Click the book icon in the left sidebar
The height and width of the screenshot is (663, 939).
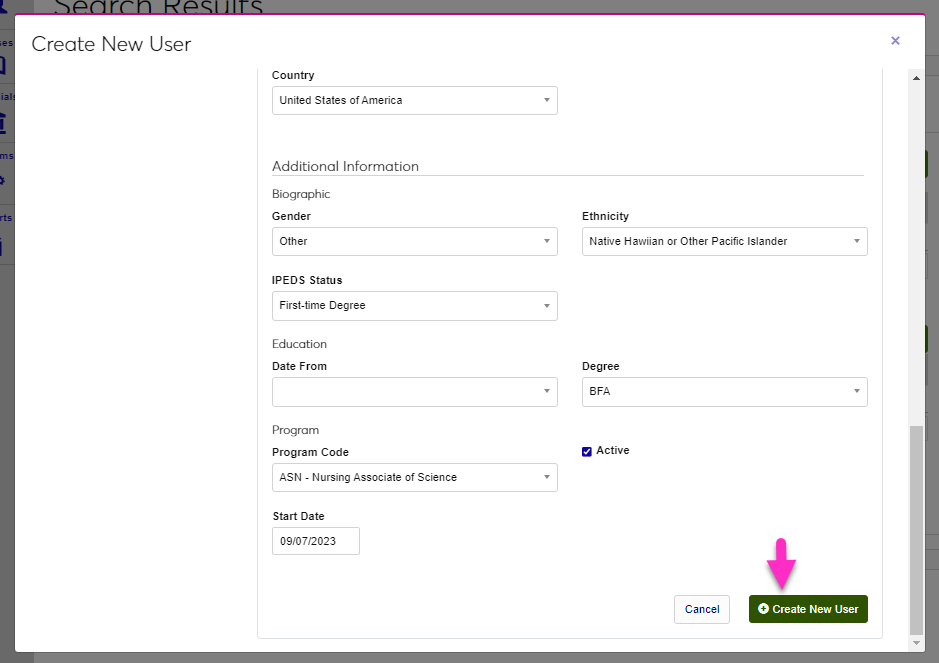click(x=3, y=66)
